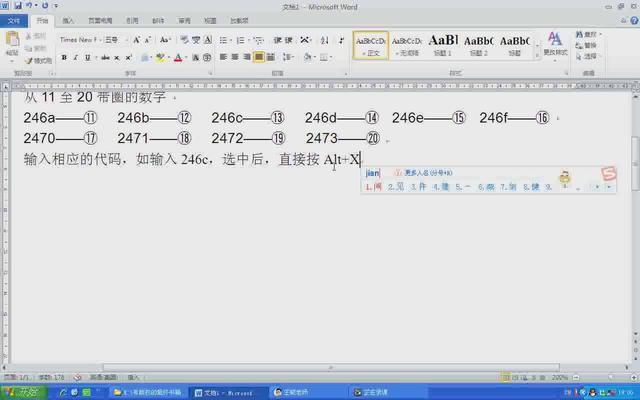Toggle Strikethrough formatting
The height and width of the screenshot is (400, 640).
click(x=105, y=58)
